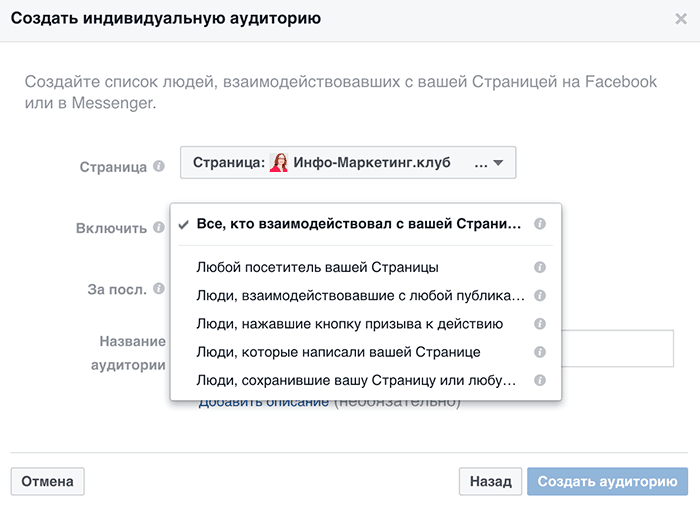Click the info icon beside За посл. label
The image size is (700, 505).
pos(159,288)
